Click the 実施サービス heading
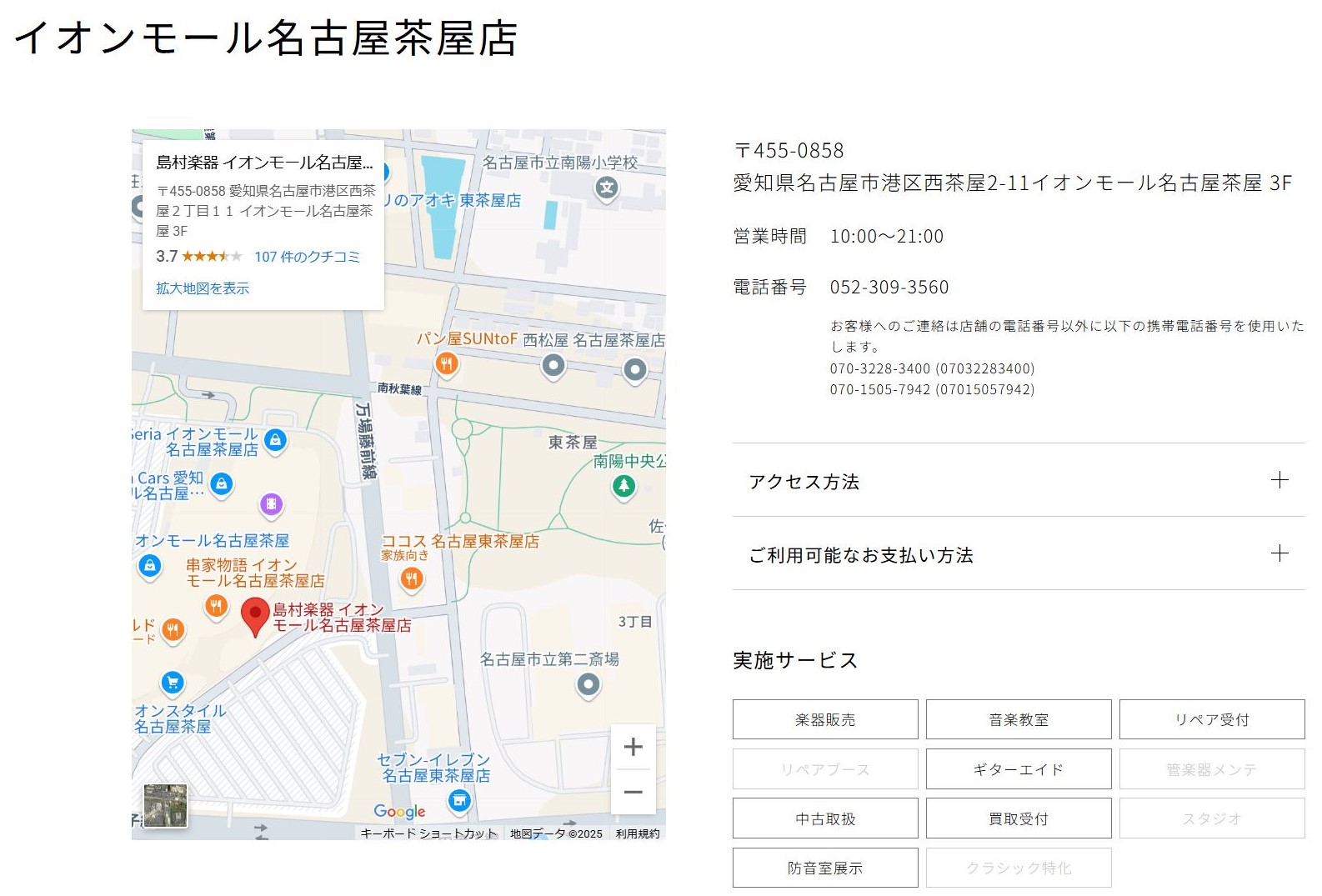 795,660
